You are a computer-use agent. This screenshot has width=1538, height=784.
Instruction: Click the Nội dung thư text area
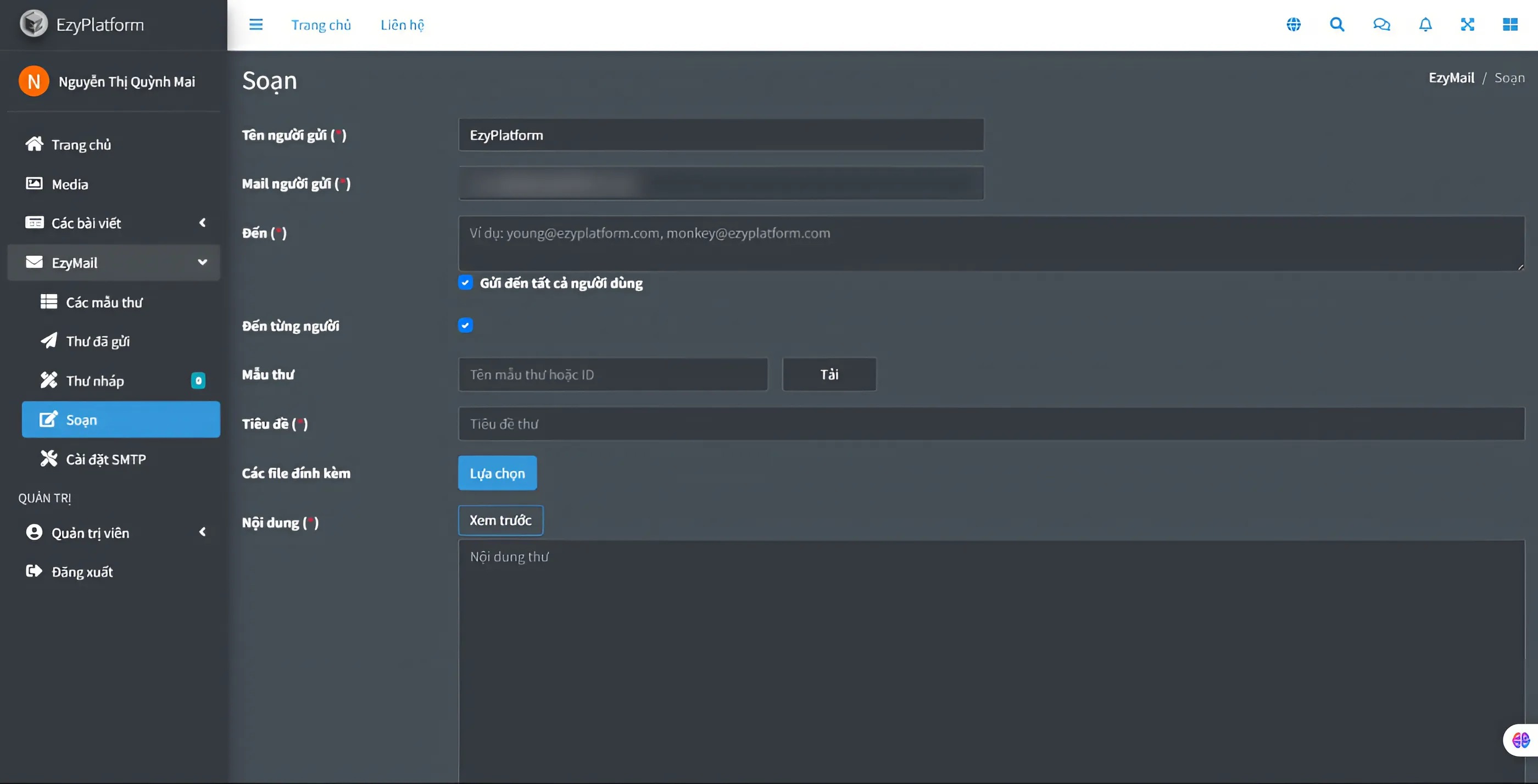point(991,661)
